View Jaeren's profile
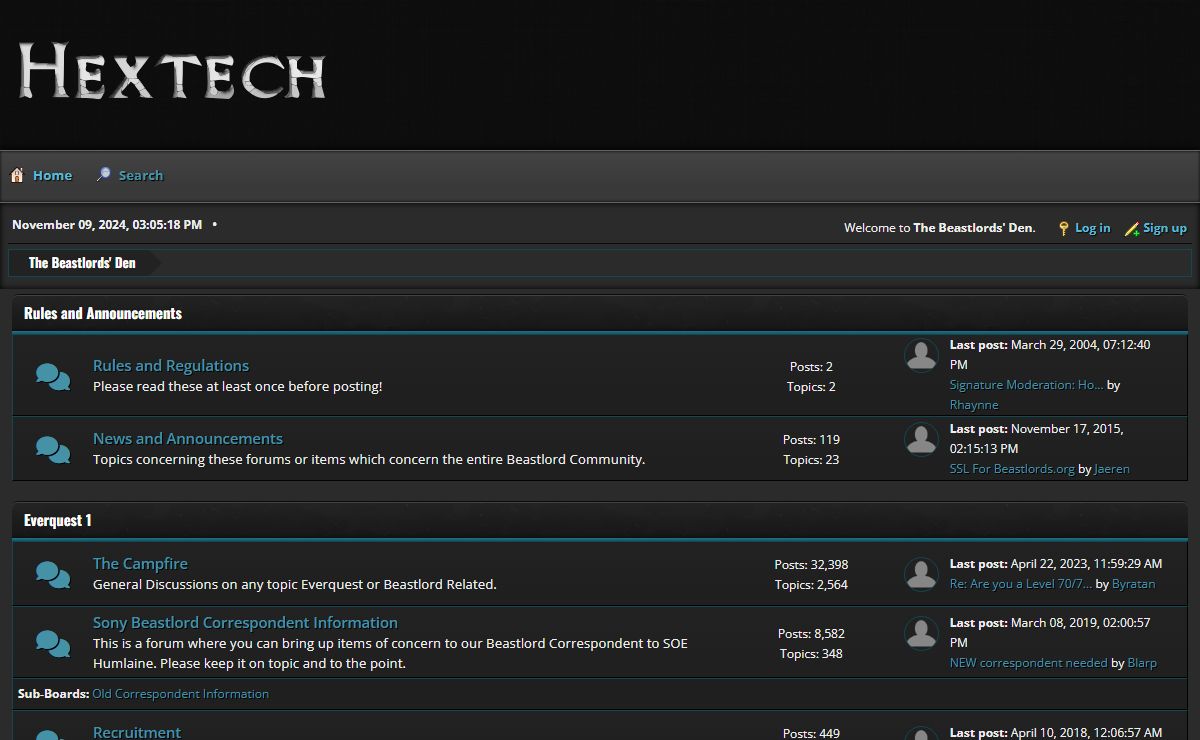The width and height of the screenshot is (1200, 740). coord(1112,469)
